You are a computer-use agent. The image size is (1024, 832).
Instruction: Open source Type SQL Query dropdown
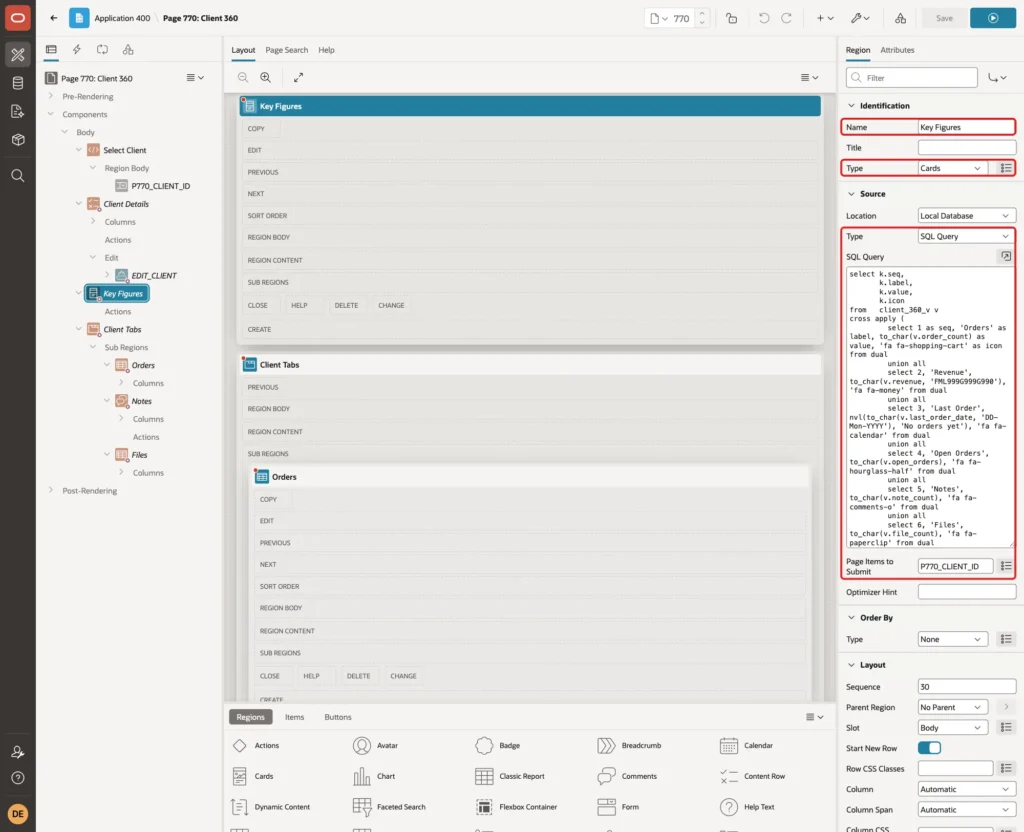[967, 236]
